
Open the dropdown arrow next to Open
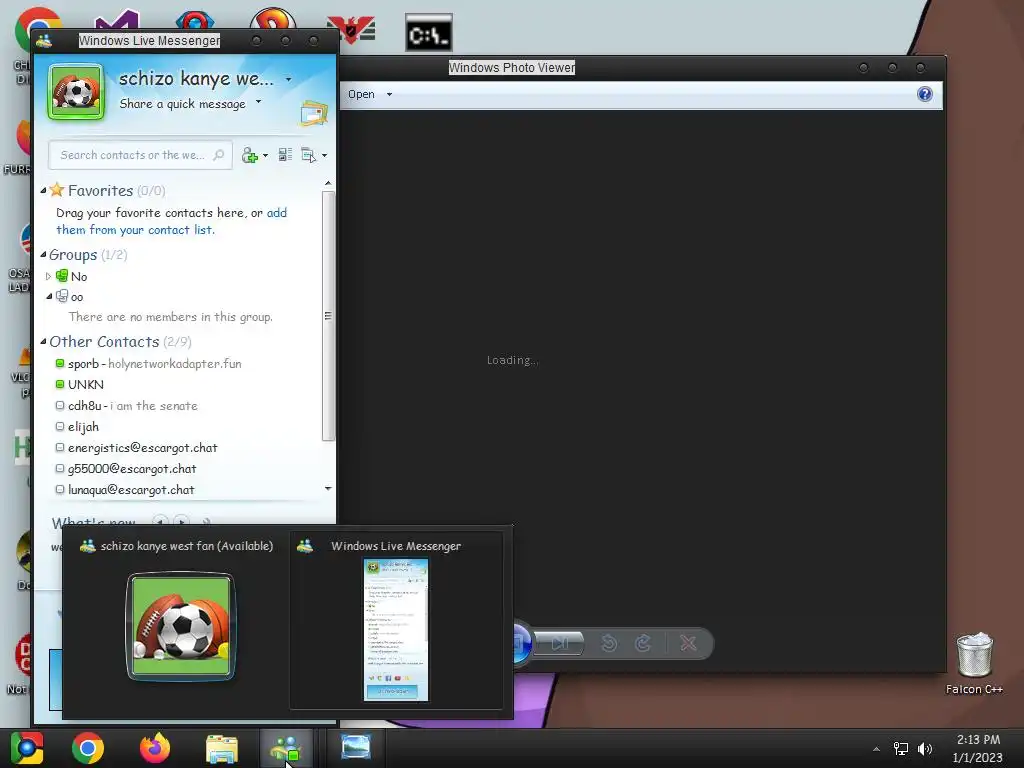389,95
